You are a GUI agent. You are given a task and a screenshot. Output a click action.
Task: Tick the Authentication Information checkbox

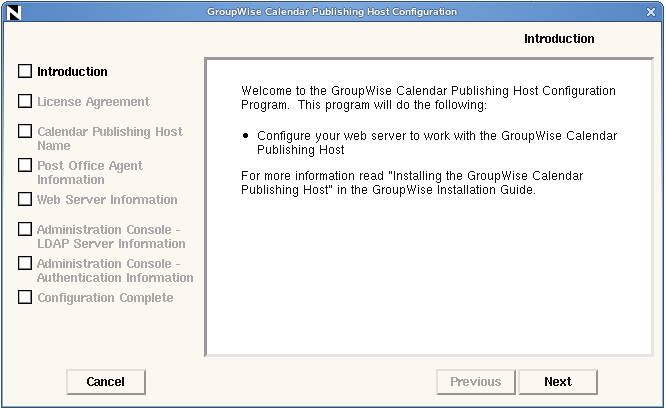(25, 263)
